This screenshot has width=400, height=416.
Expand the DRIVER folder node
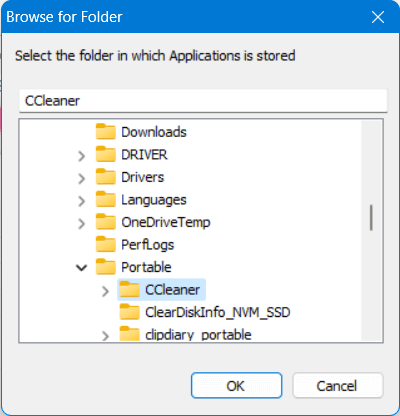coord(82,156)
